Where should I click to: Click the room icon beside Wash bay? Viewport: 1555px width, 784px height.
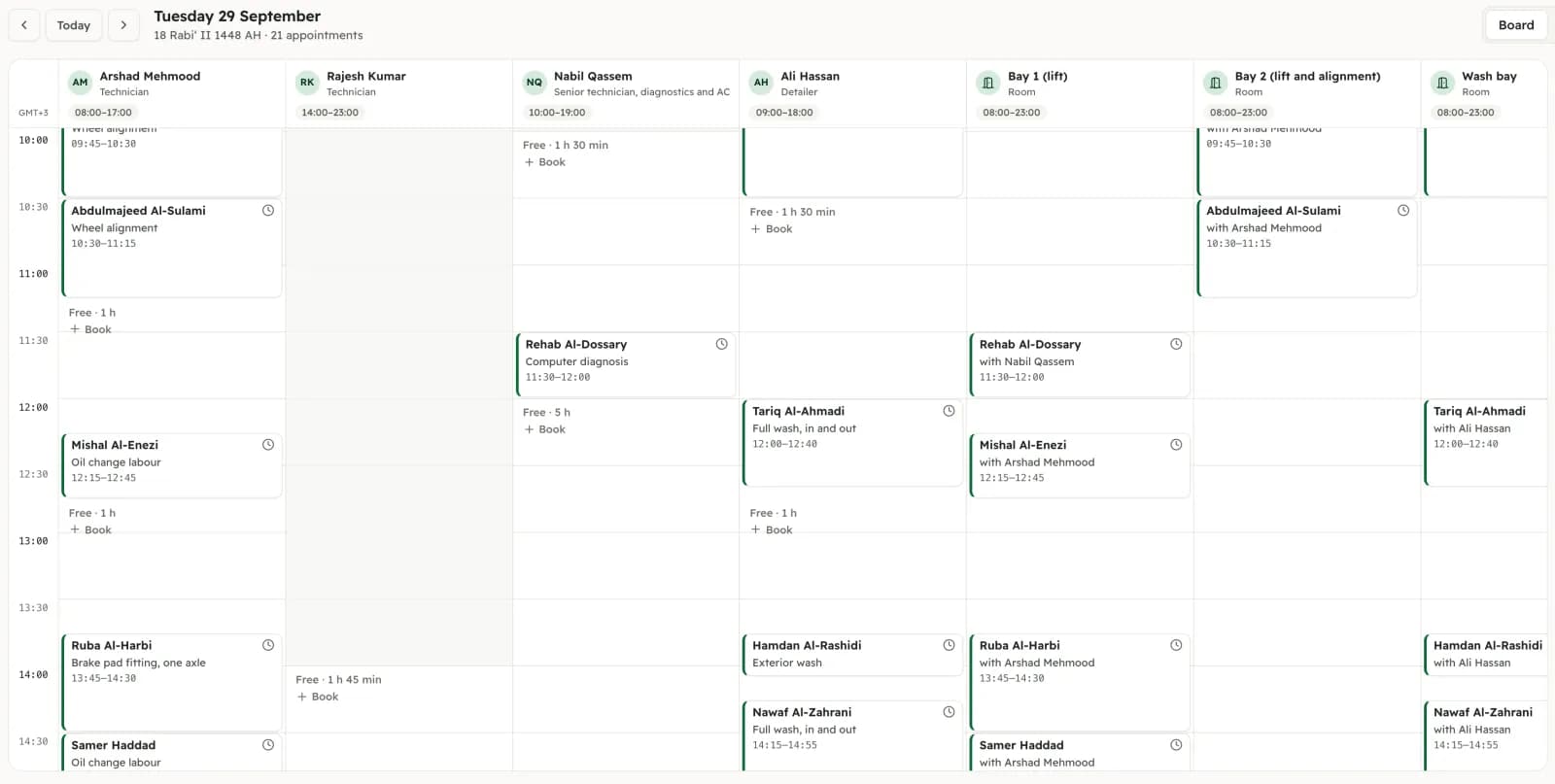point(1442,83)
